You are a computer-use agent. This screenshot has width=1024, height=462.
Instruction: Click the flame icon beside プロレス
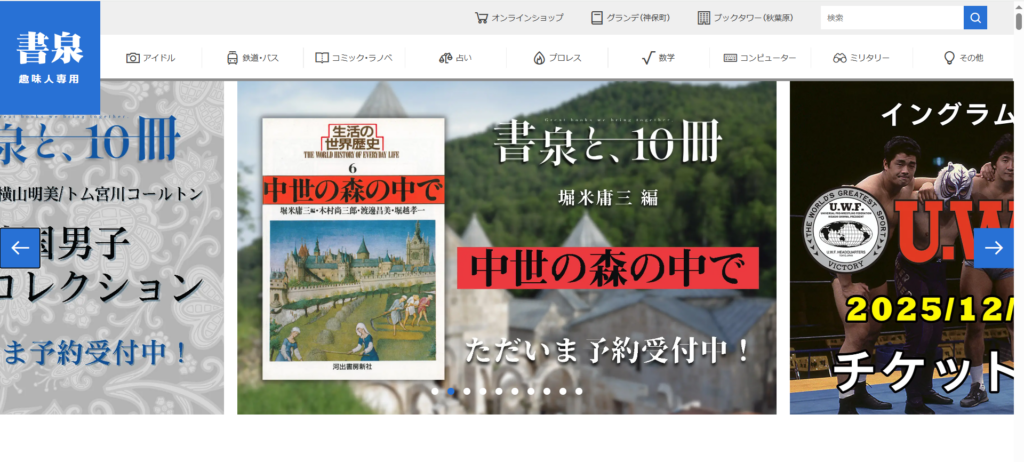click(x=539, y=58)
